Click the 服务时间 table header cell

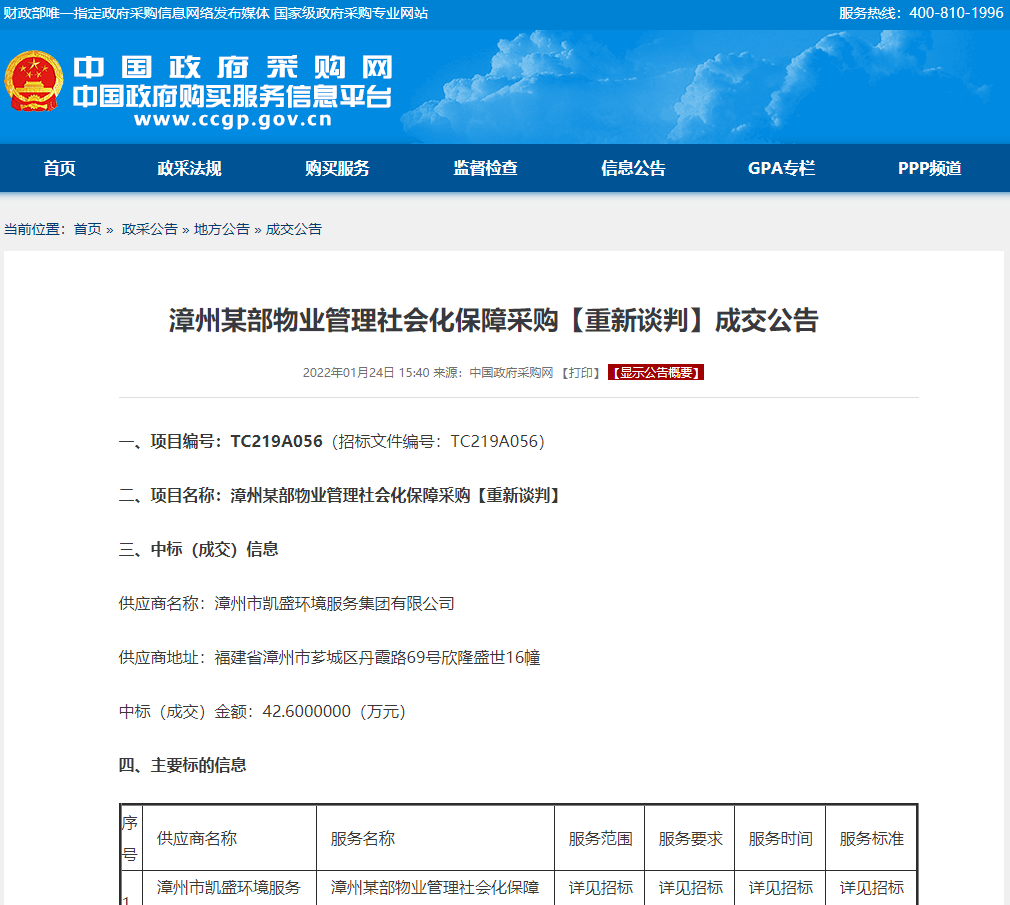coord(780,838)
